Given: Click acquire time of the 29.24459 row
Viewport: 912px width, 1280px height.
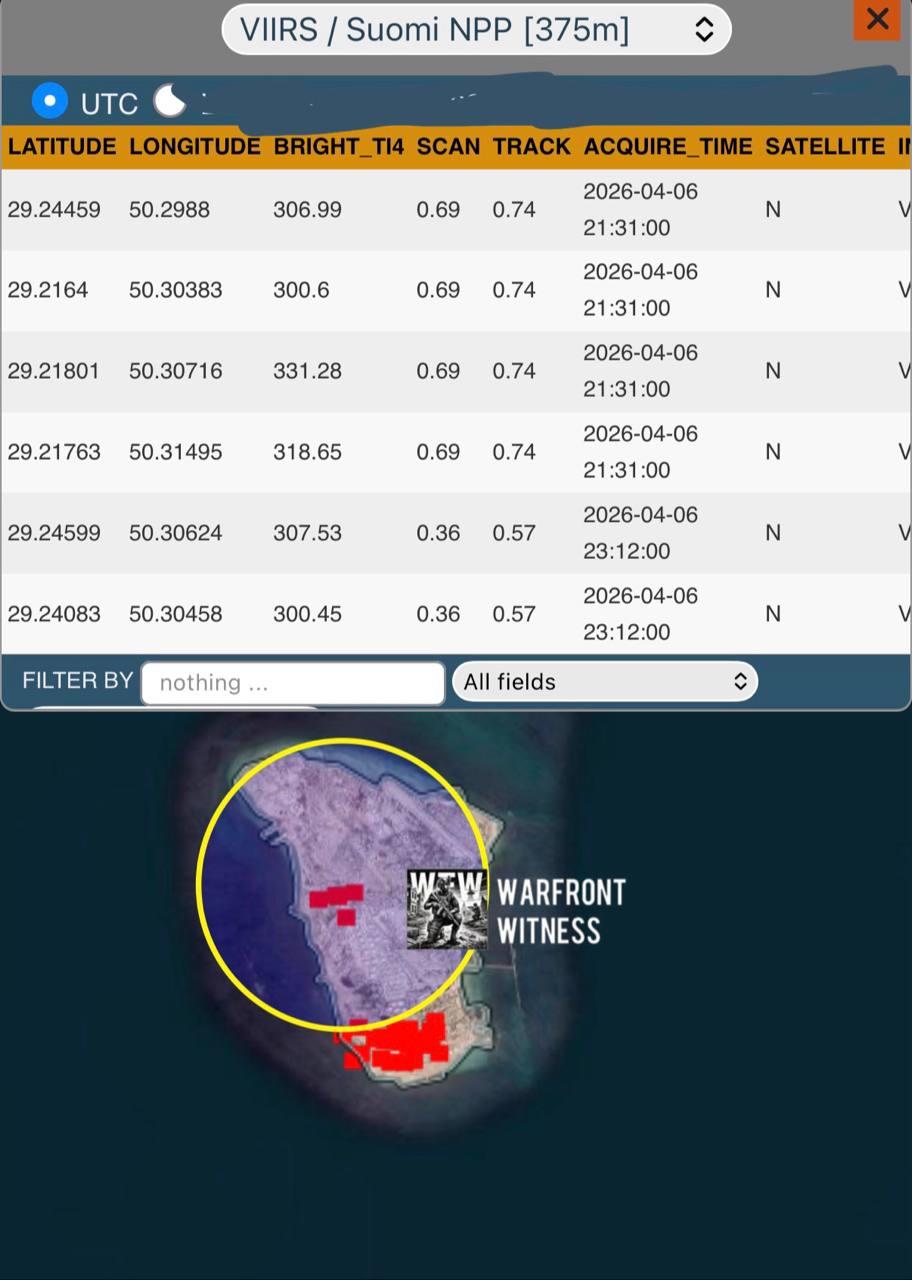Looking at the screenshot, I should pyautogui.click(x=640, y=210).
